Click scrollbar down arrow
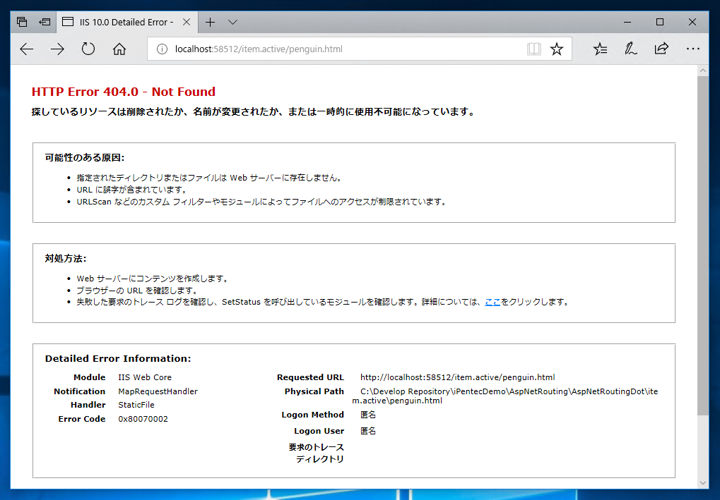The height and width of the screenshot is (500, 720). point(703,483)
